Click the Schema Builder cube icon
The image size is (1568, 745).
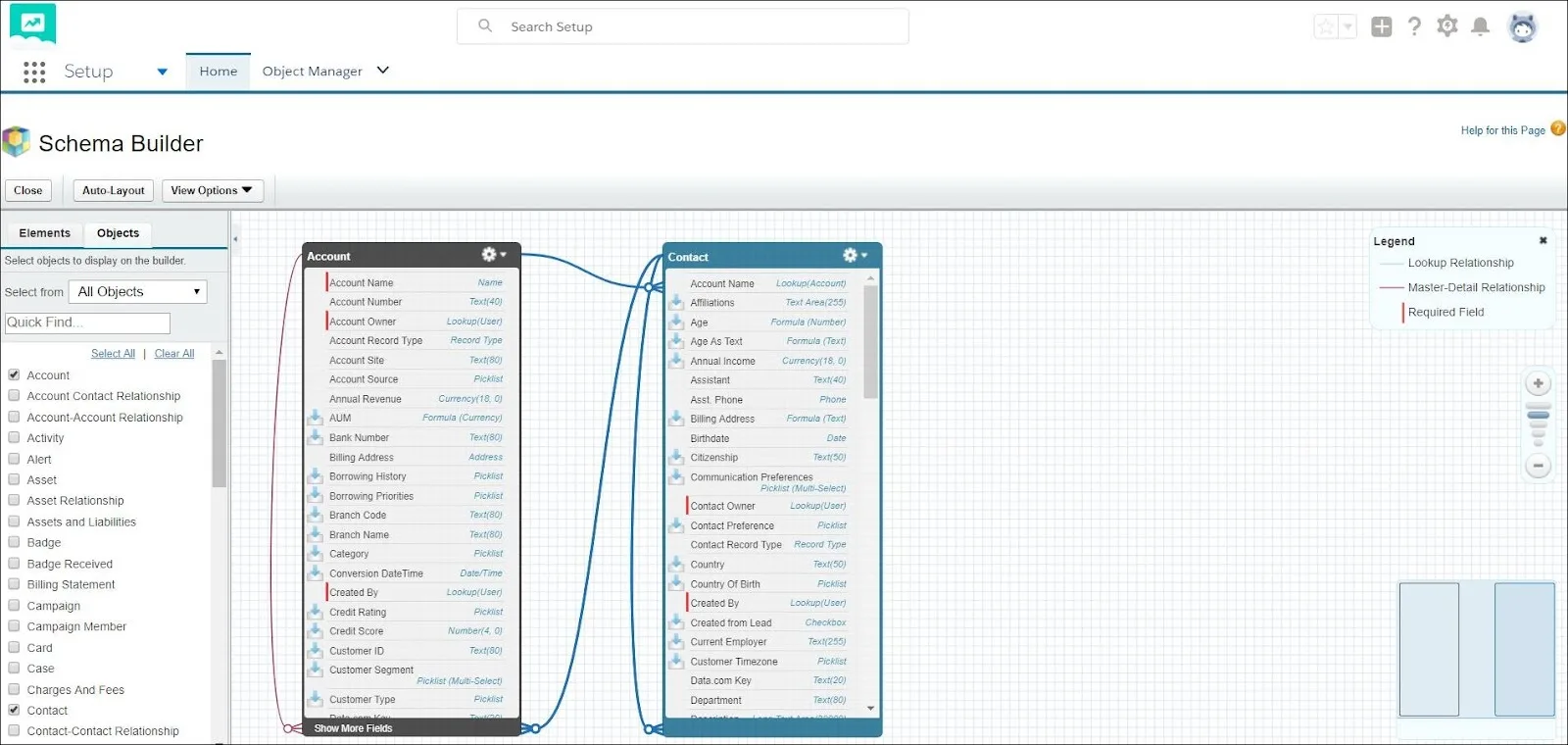click(x=16, y=143)
